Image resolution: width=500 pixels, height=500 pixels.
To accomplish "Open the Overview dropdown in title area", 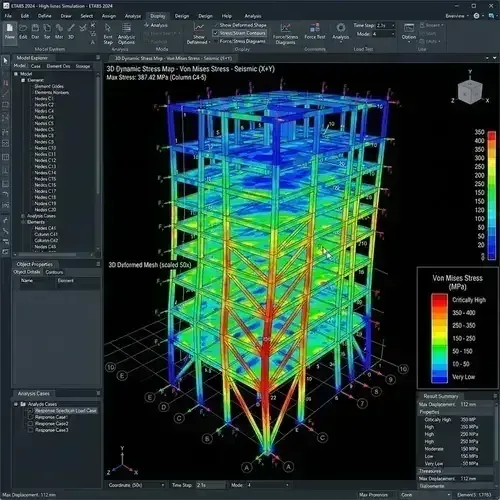I will [x=457, y=16].
